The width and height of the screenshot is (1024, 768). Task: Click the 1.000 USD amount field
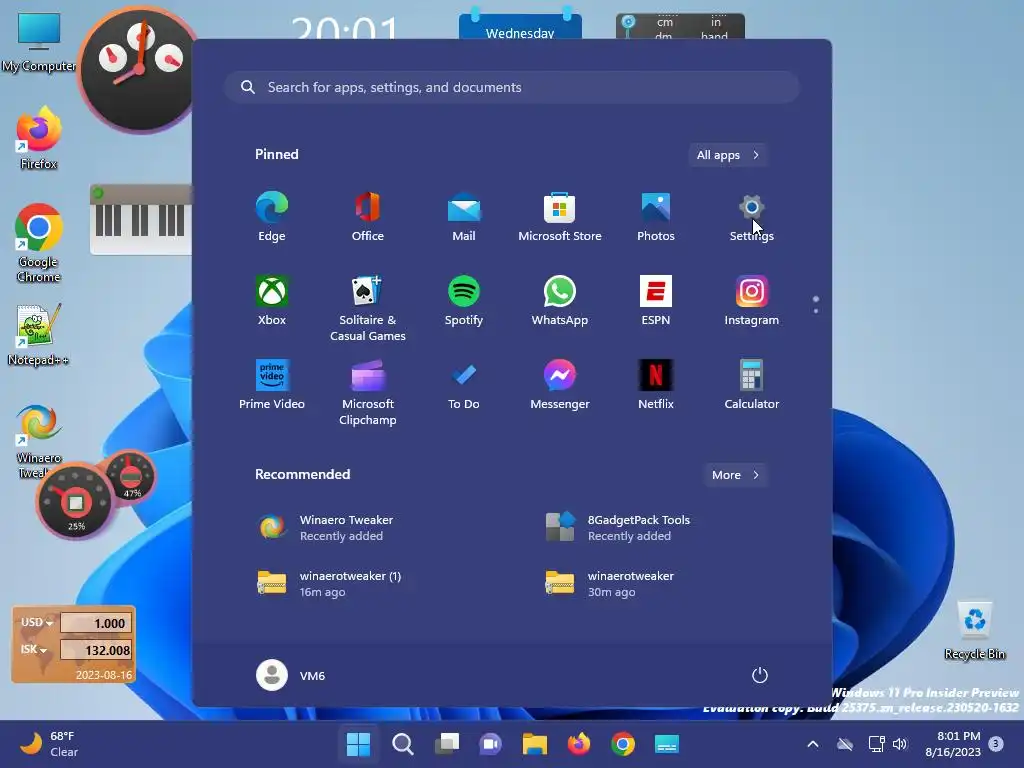pos(96,623)
